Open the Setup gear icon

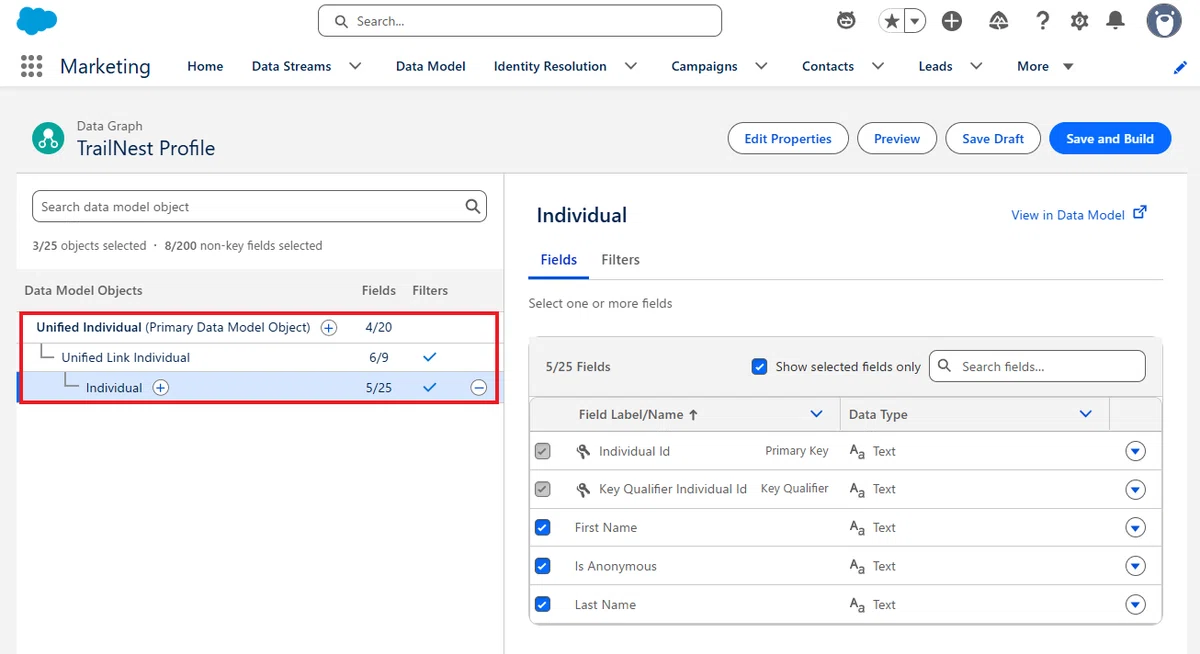click(1079, 21)
